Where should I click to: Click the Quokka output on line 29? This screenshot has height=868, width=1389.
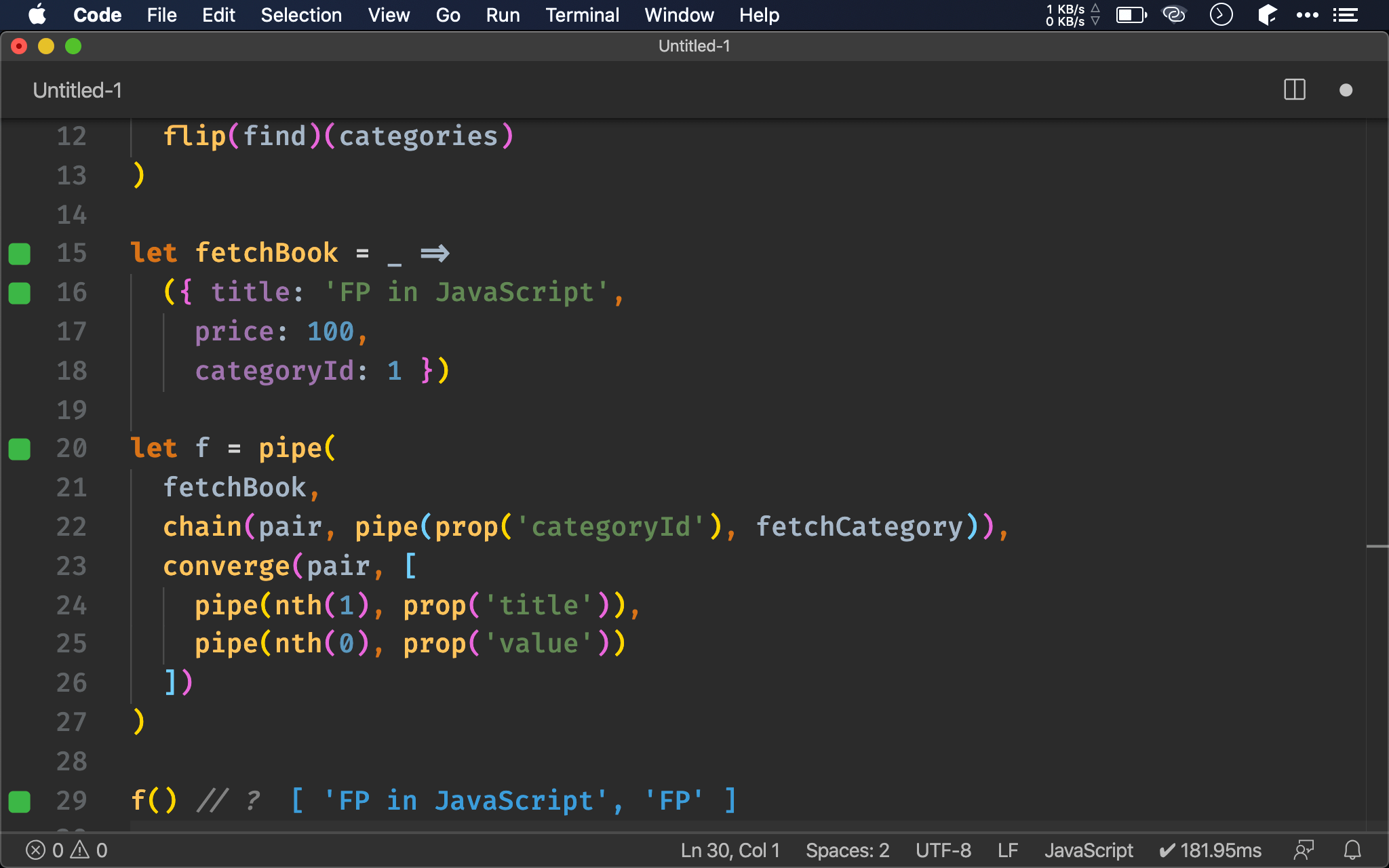pos(513,801)
